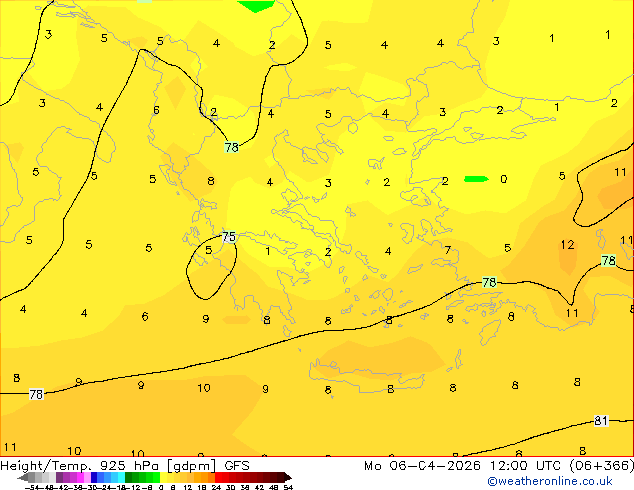Click the value '10' between two 9s
This screenshot has width=634, height=490.
click(203, 388)
